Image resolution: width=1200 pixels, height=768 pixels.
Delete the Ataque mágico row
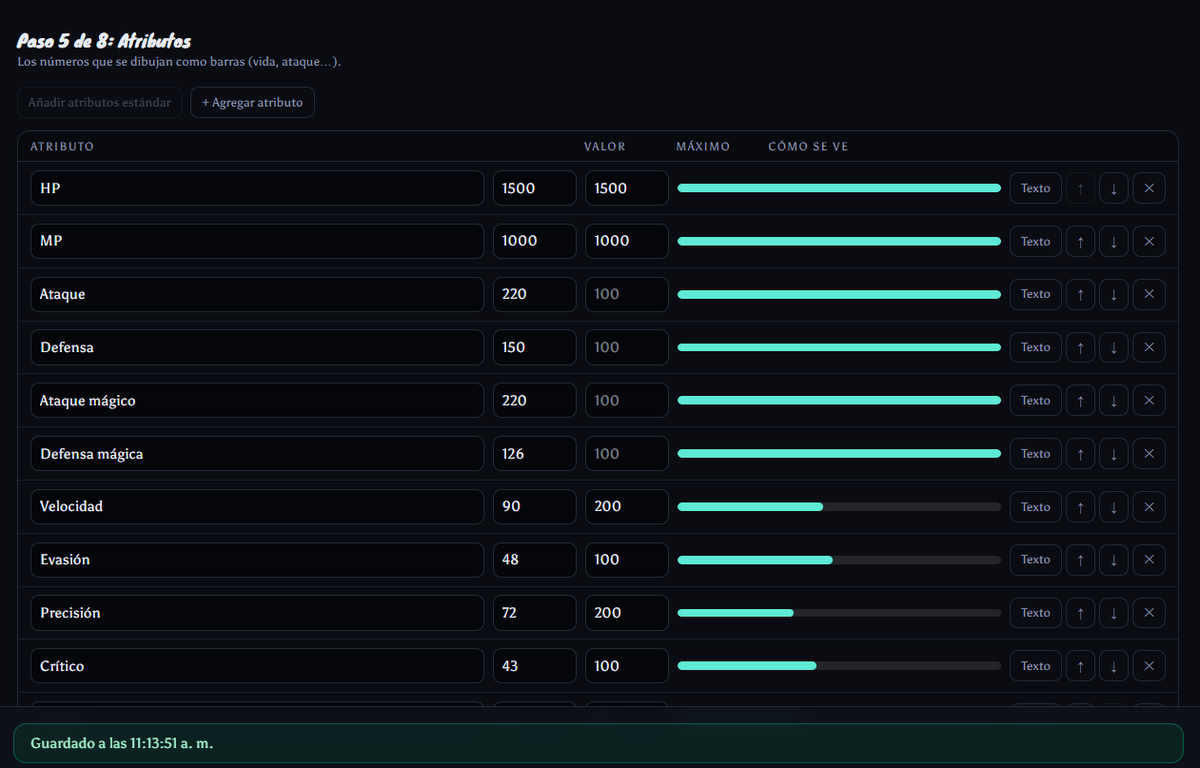1149,400
